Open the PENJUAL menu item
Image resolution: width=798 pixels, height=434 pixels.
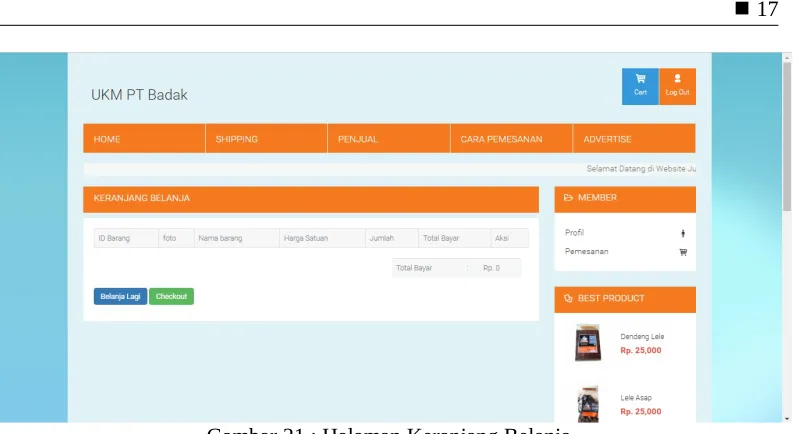pyautogui.click(x=389, y=138)
